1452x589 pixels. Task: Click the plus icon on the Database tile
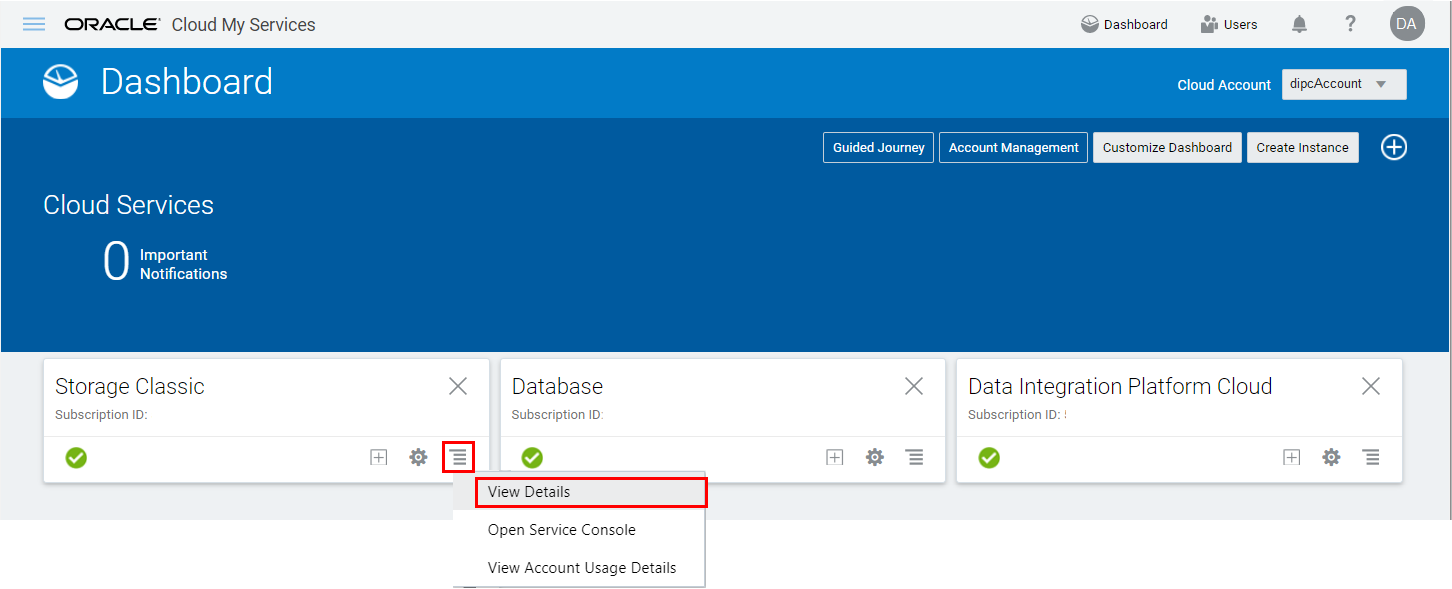(x=834, y=457)
